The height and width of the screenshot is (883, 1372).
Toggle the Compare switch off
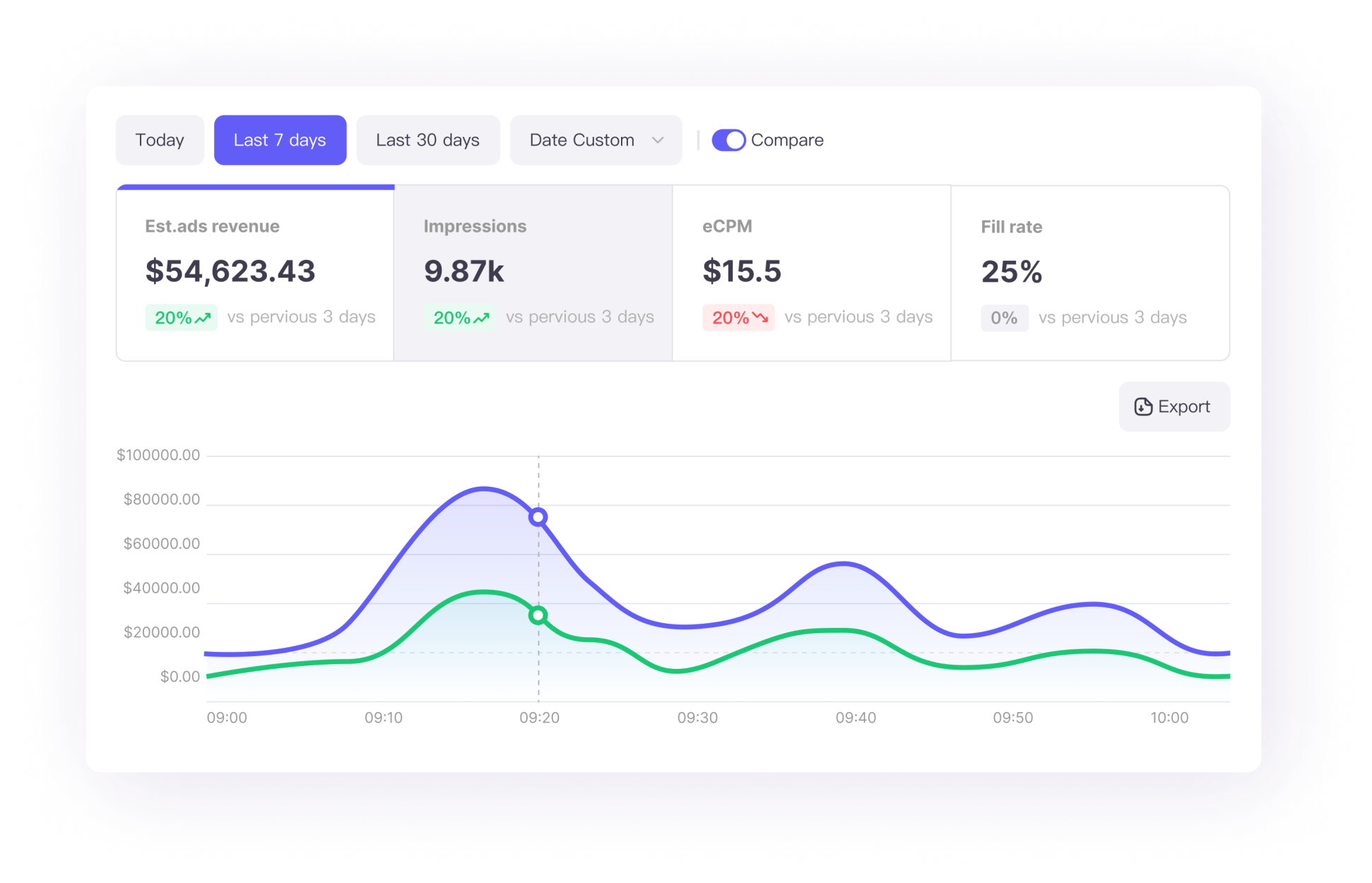click(728, 140)
